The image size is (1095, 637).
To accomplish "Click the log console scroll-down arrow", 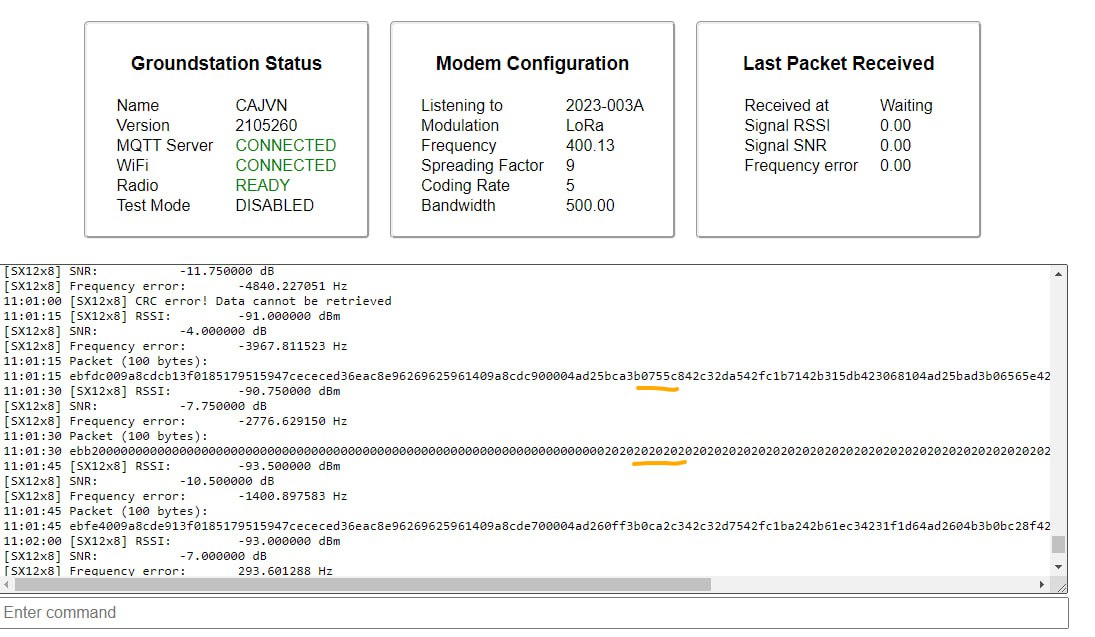I will tap(1058, 568).
